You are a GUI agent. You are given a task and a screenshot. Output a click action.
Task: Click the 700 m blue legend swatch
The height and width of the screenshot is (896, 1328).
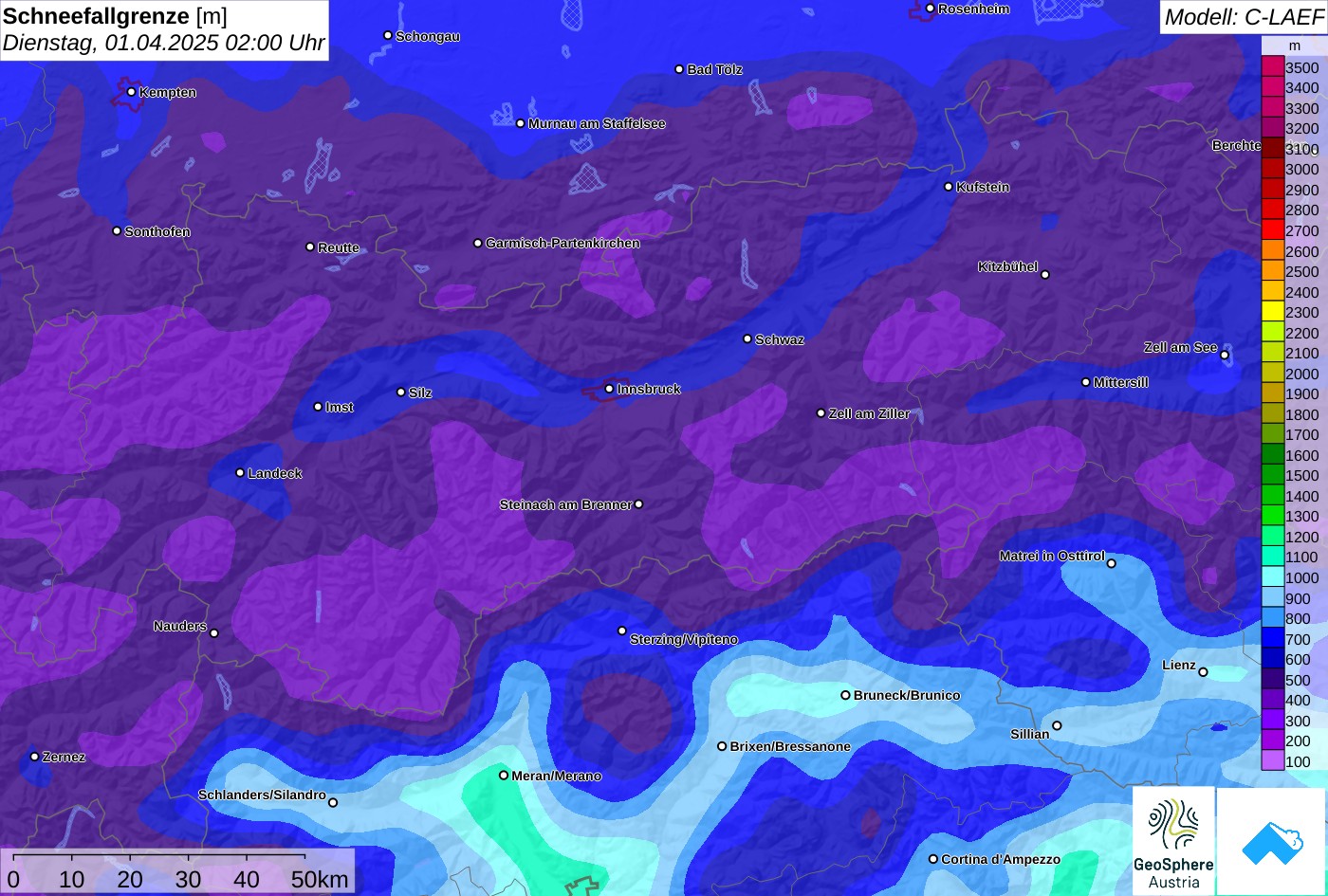tap(1273, 639)
